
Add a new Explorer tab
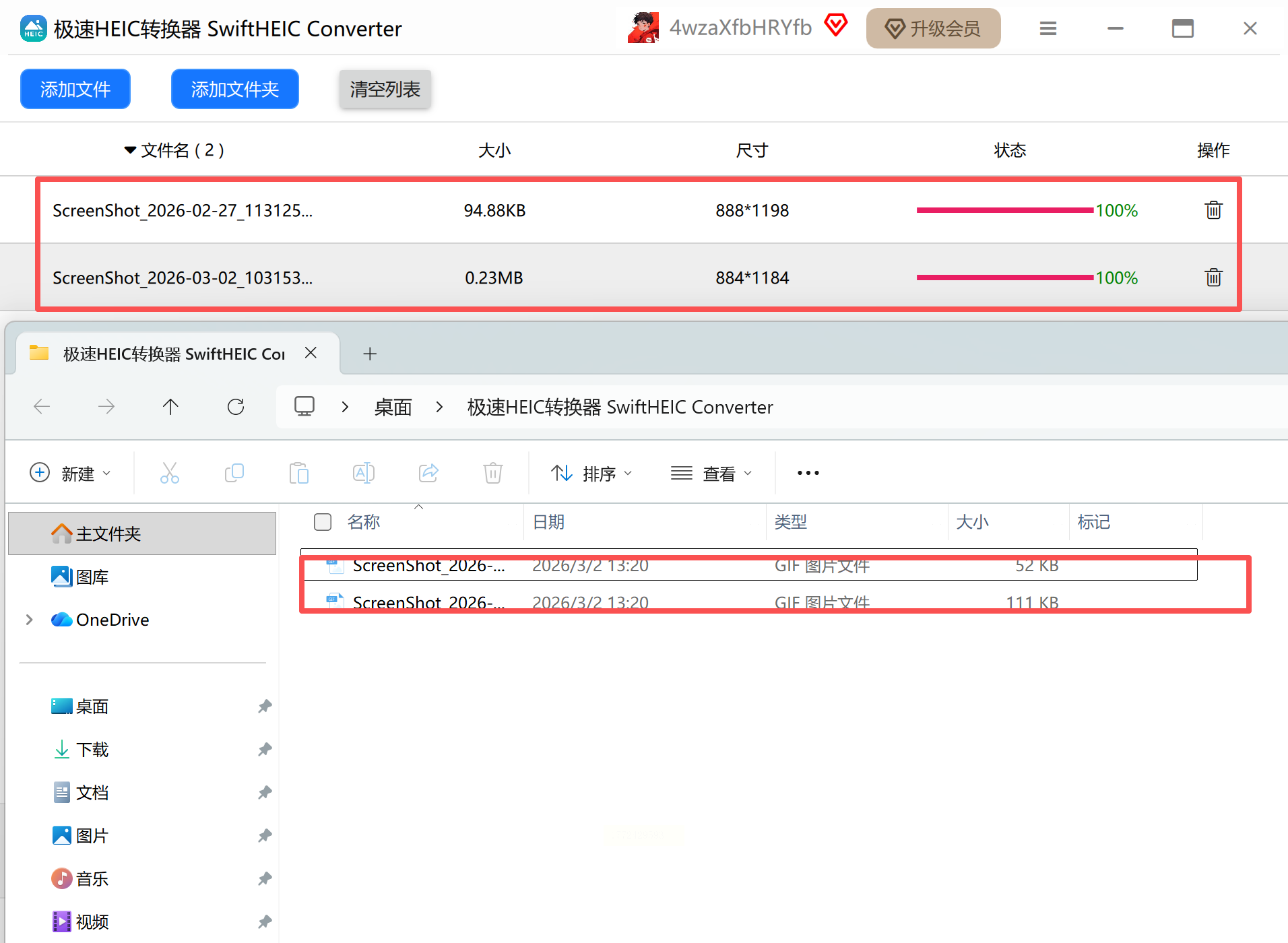[370, 354]
